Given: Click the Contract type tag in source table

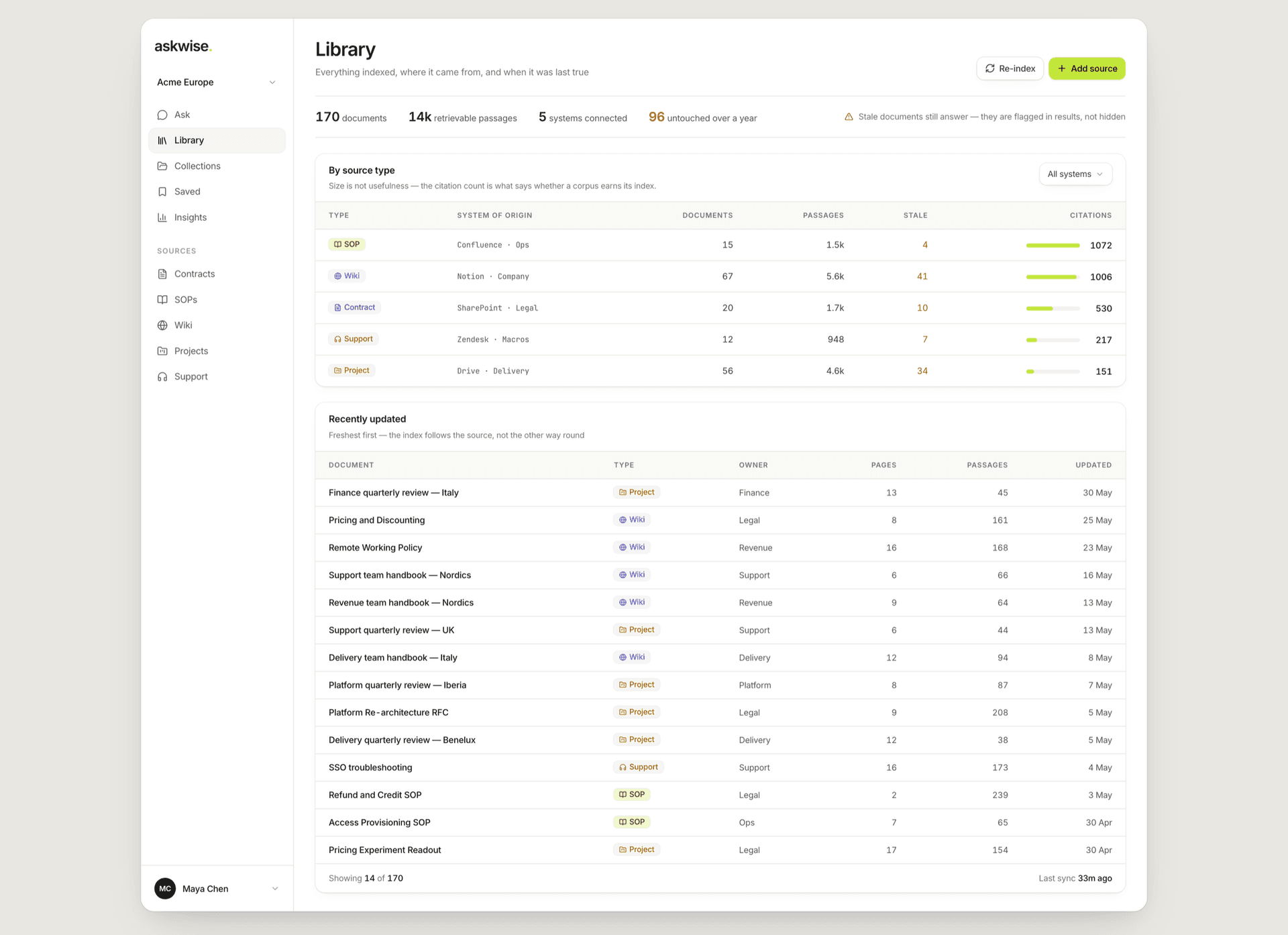Looking at the screenshot, I should 355,307.
